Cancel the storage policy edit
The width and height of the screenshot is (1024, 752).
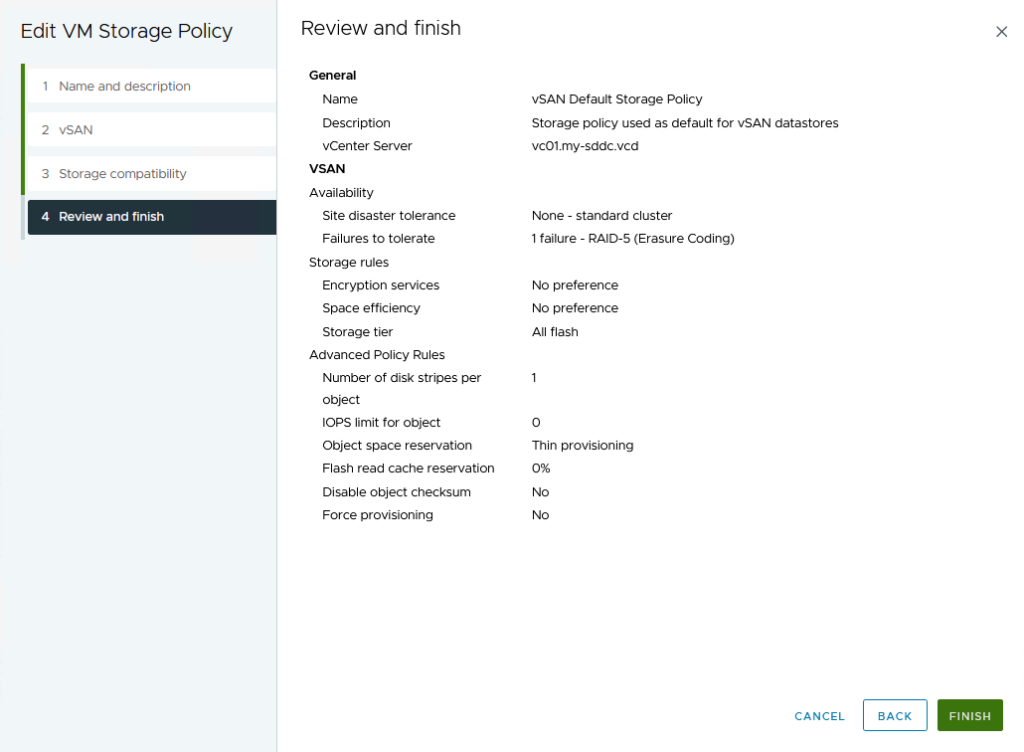(x=819, y=716)
